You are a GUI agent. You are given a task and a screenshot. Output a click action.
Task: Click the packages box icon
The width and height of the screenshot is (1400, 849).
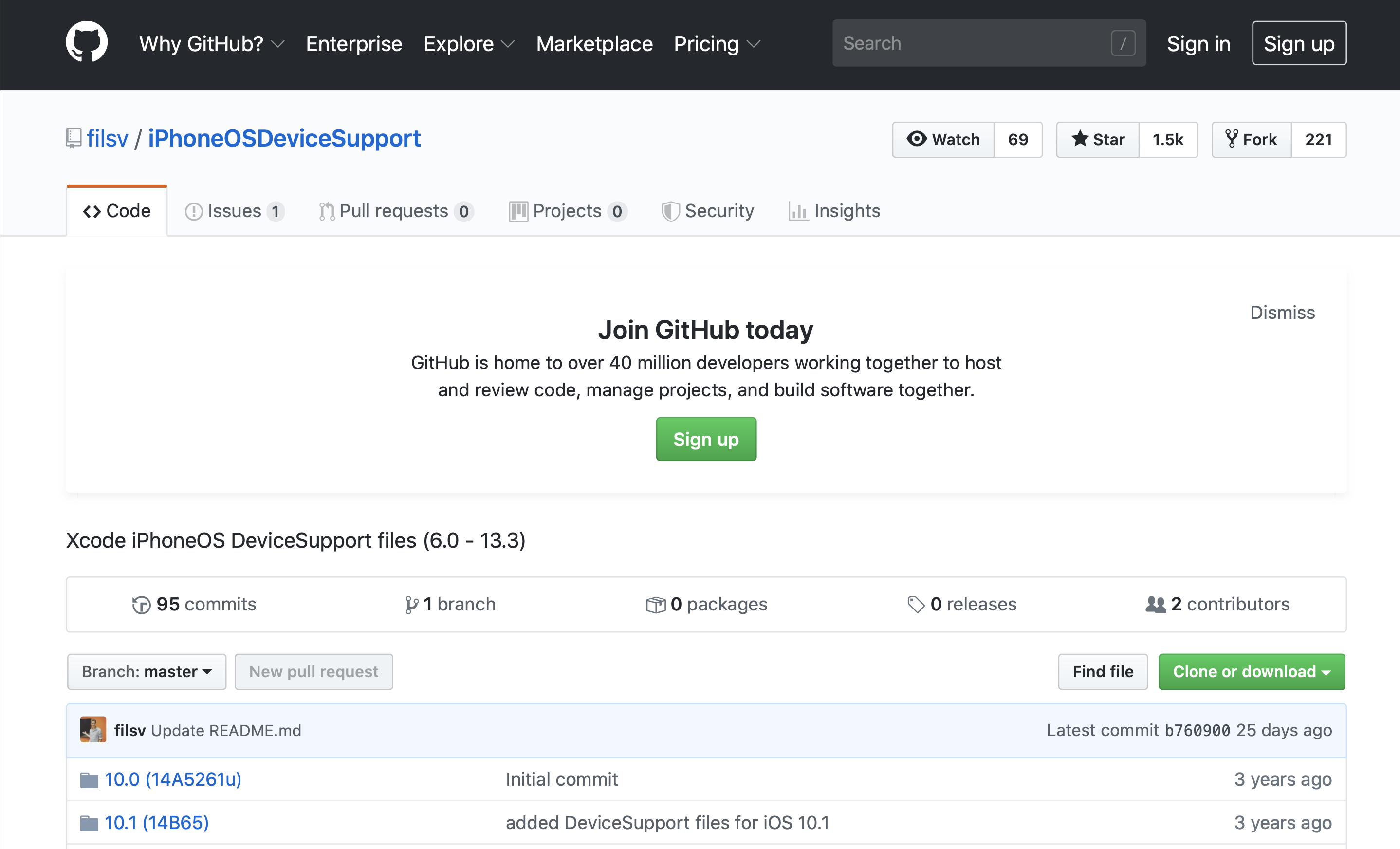(655, 605)
